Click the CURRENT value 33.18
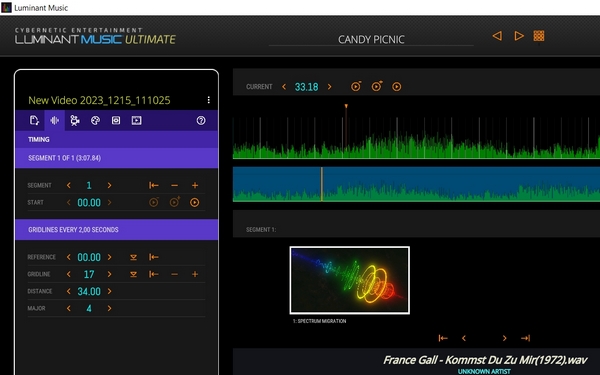Viewport: 600px width, 375px height. (x=307, y=87)
